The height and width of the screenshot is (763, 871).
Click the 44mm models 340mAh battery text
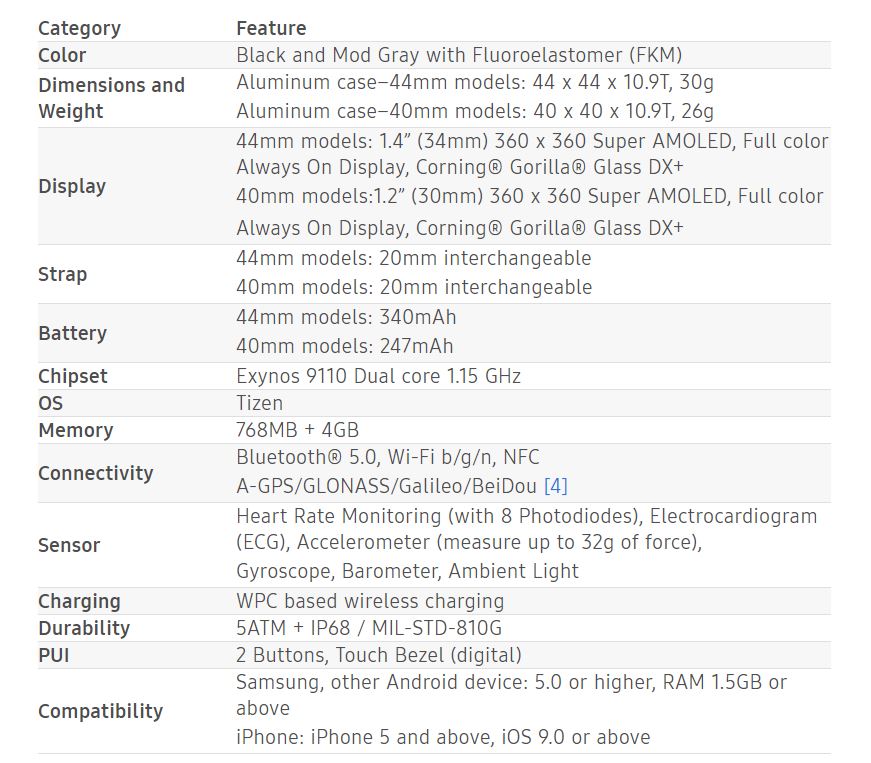click(x=346, y=317)
